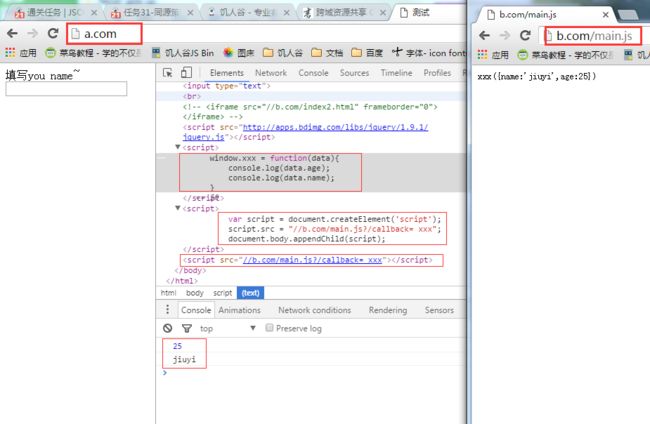
Task: Select the console output jiuyi
Action: (x=184, y=359)
